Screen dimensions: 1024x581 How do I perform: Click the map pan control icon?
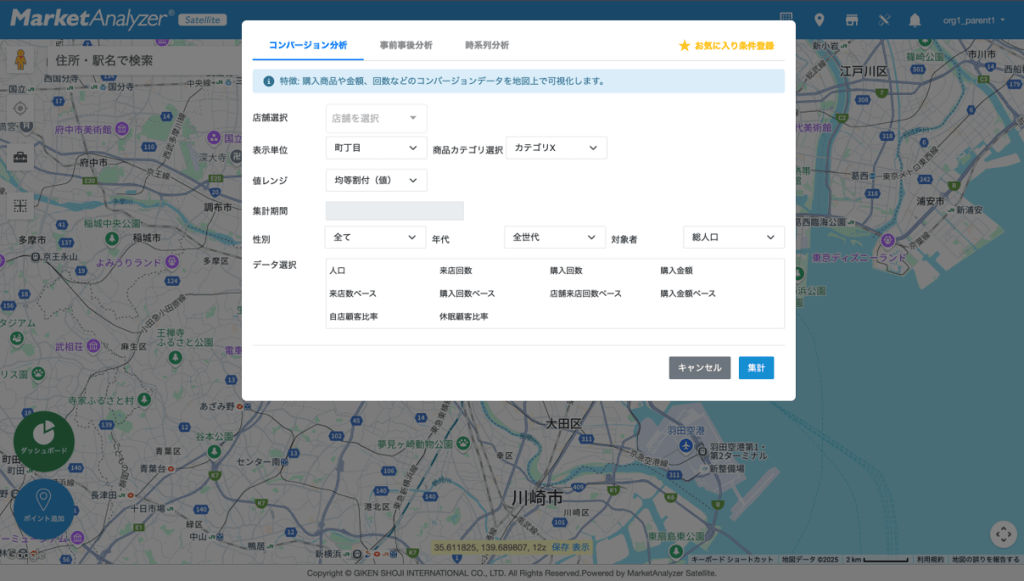(1003, 534)
